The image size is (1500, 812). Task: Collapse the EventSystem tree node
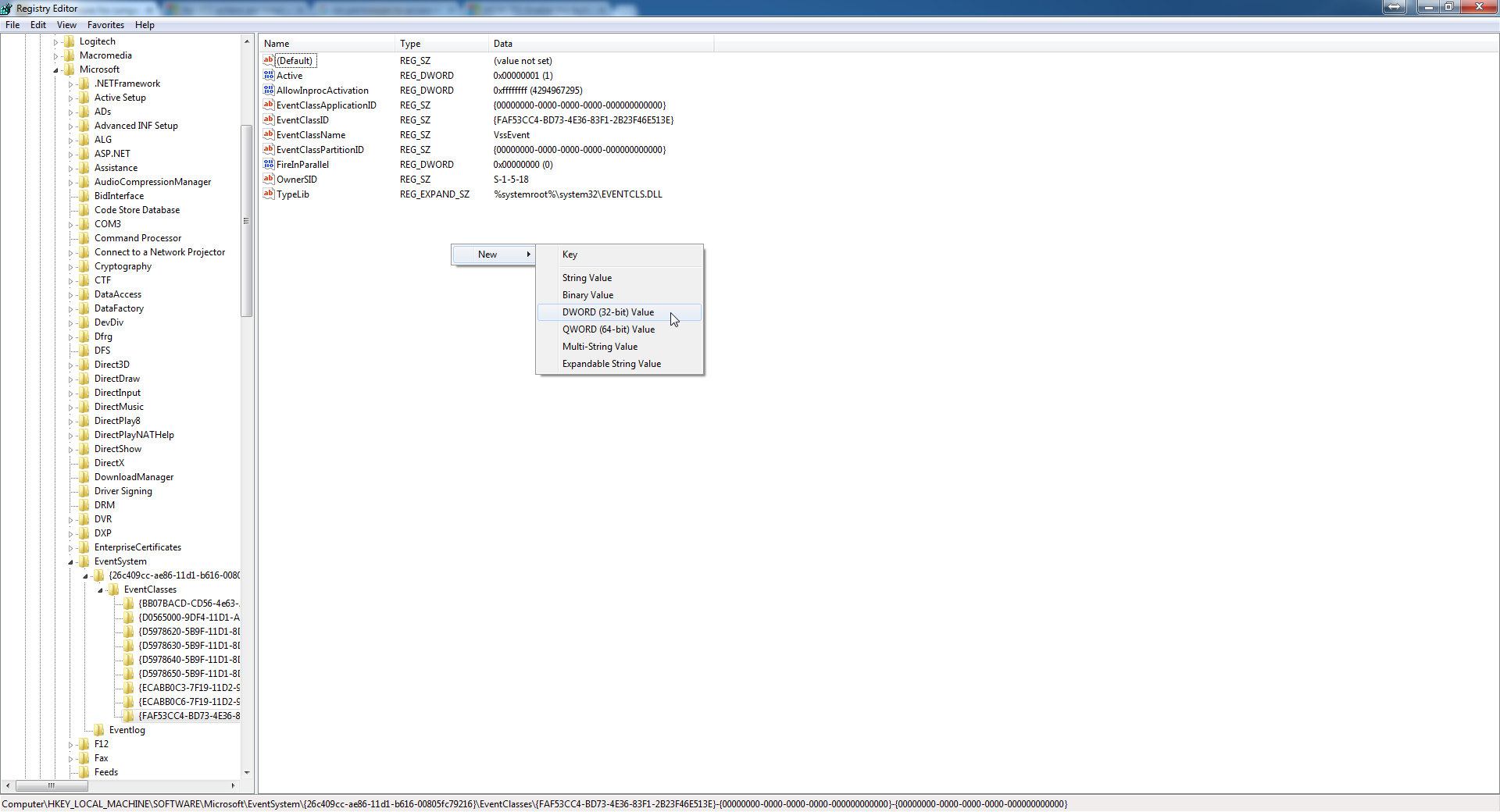(70, 562)
